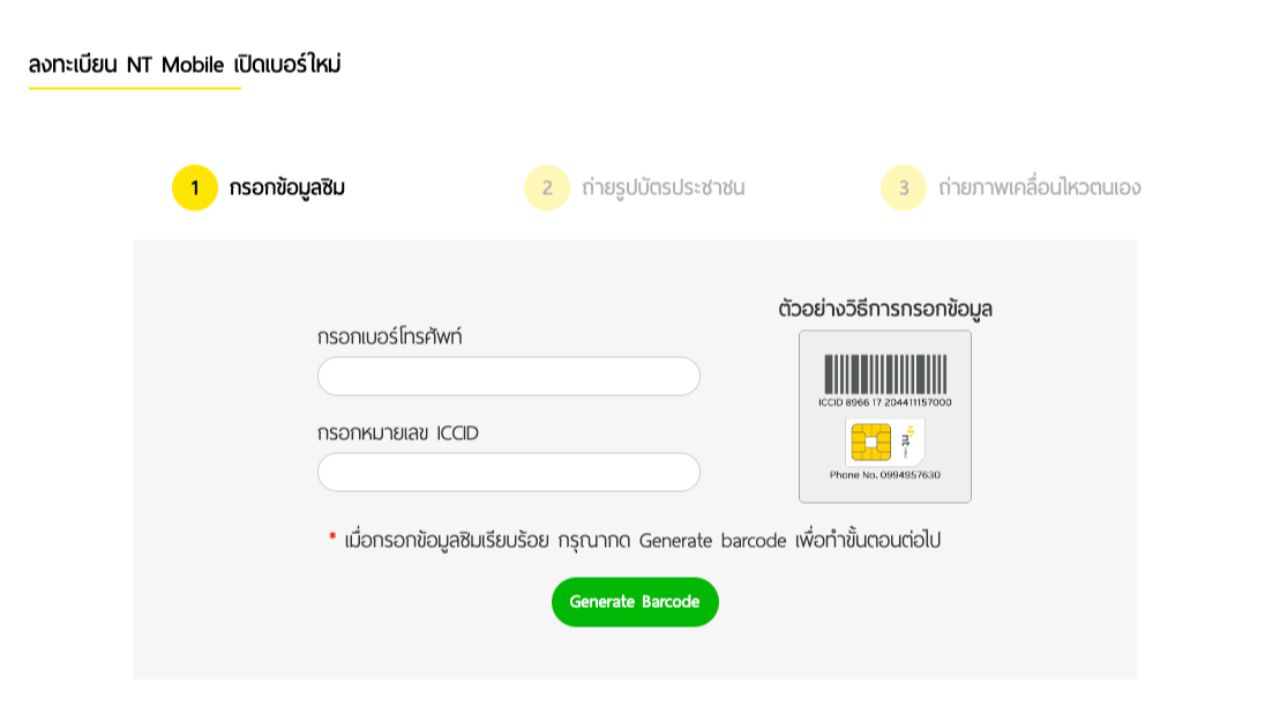Focus the ICCID number input field
1280x720 pixels.
click(508, 472)
